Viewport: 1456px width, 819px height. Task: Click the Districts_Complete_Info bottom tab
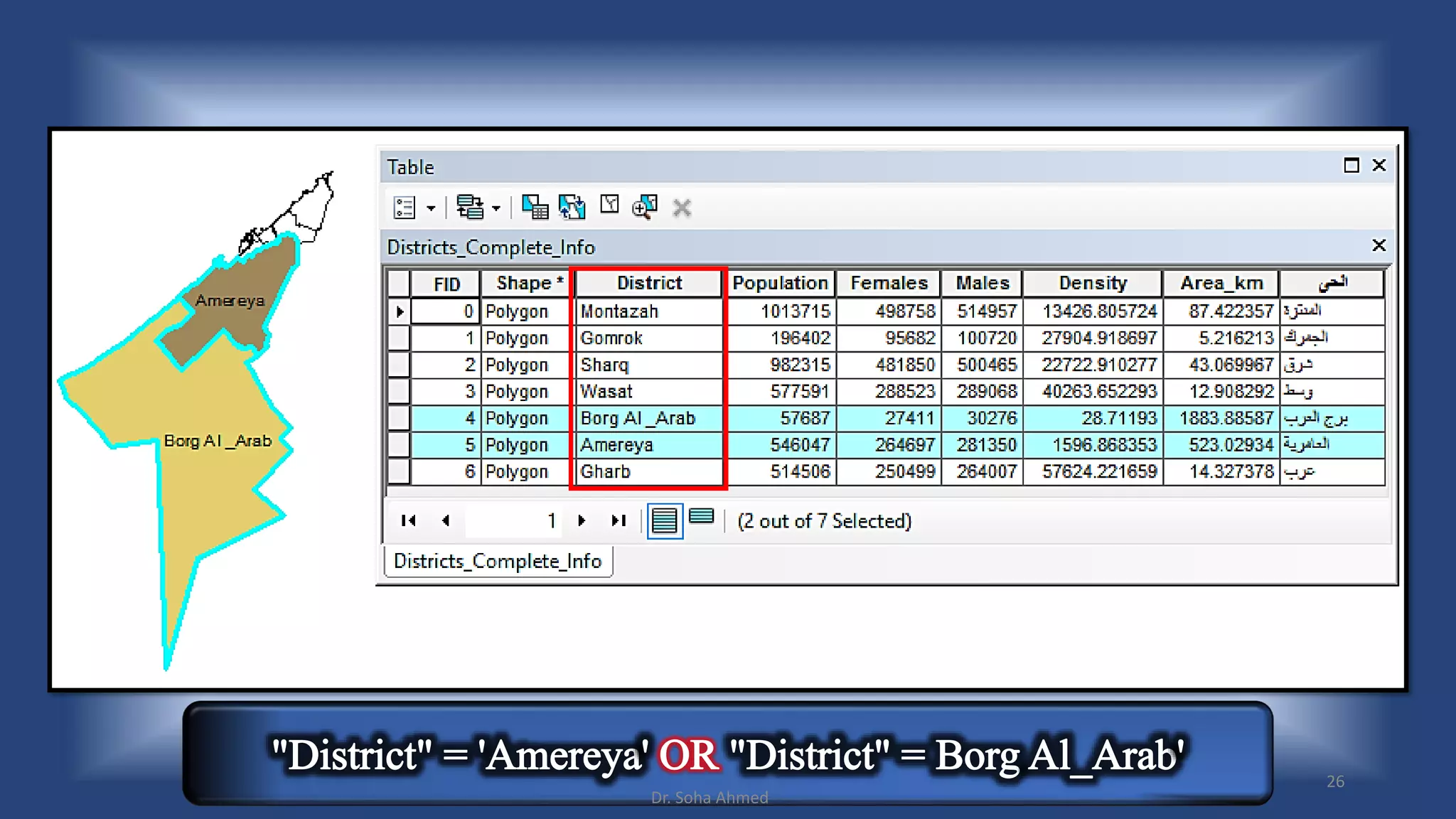coord(498,562)
